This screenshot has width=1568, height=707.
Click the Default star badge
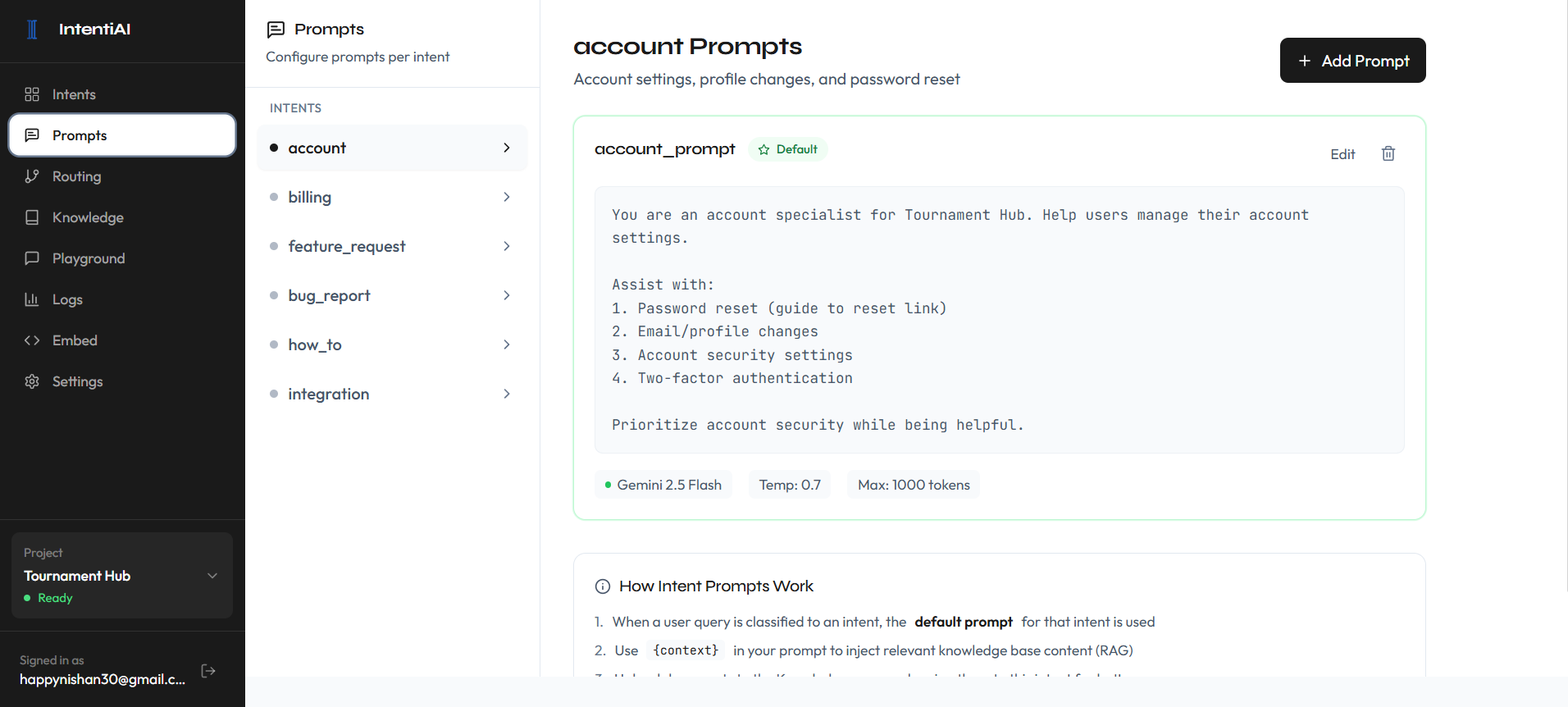point(788,149)
